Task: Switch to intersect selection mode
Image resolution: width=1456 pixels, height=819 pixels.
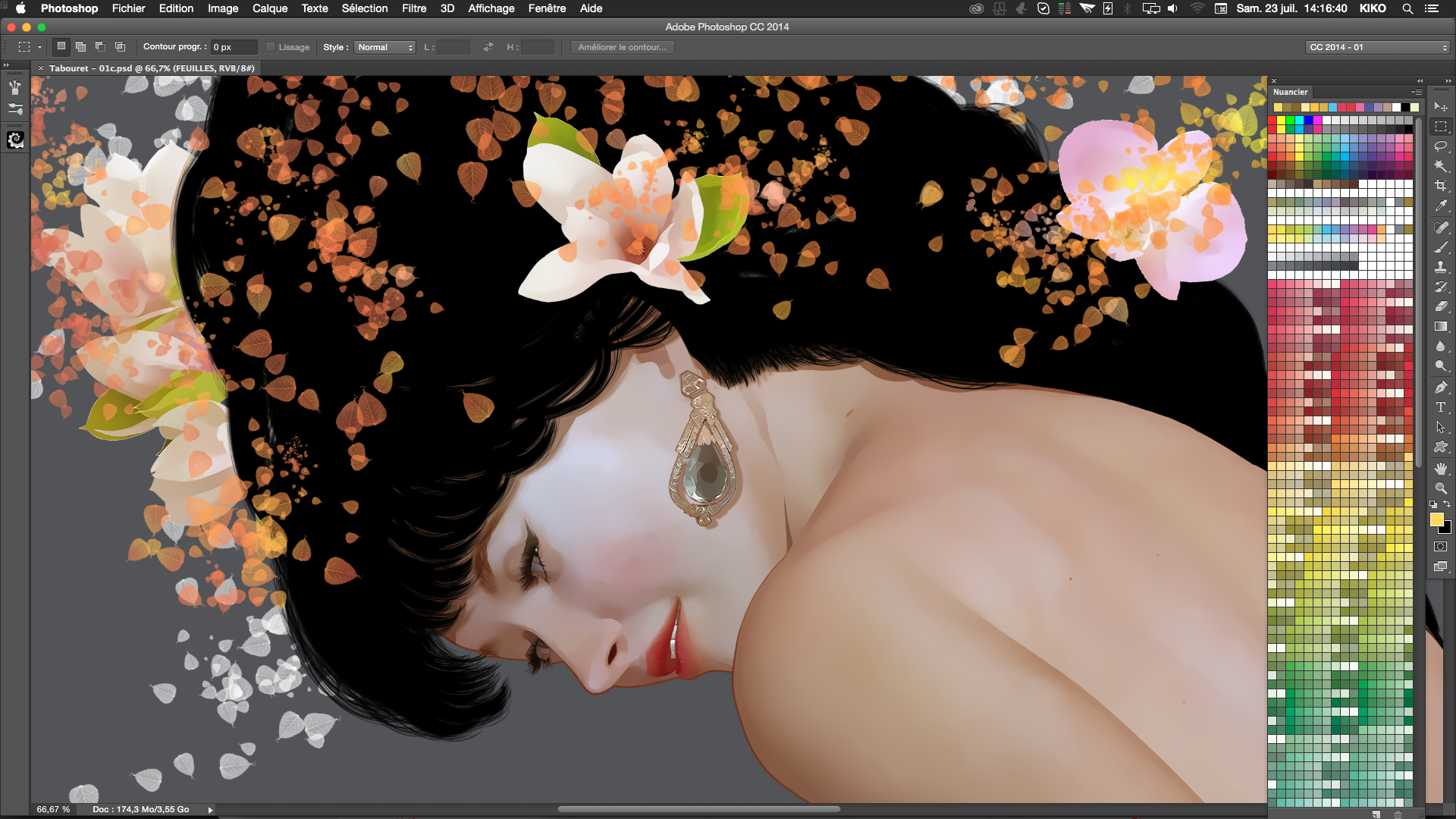Action: coord(119,46)
